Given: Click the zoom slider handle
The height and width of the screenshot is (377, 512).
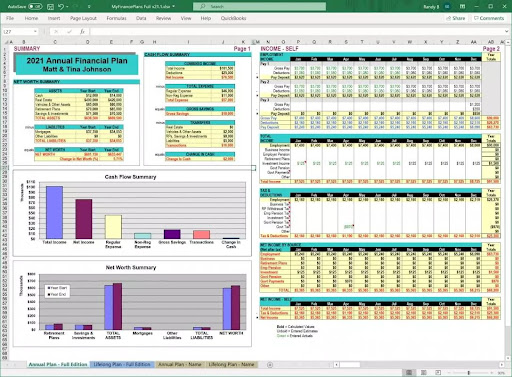Looking at the screenshot, I should point(469,373).
